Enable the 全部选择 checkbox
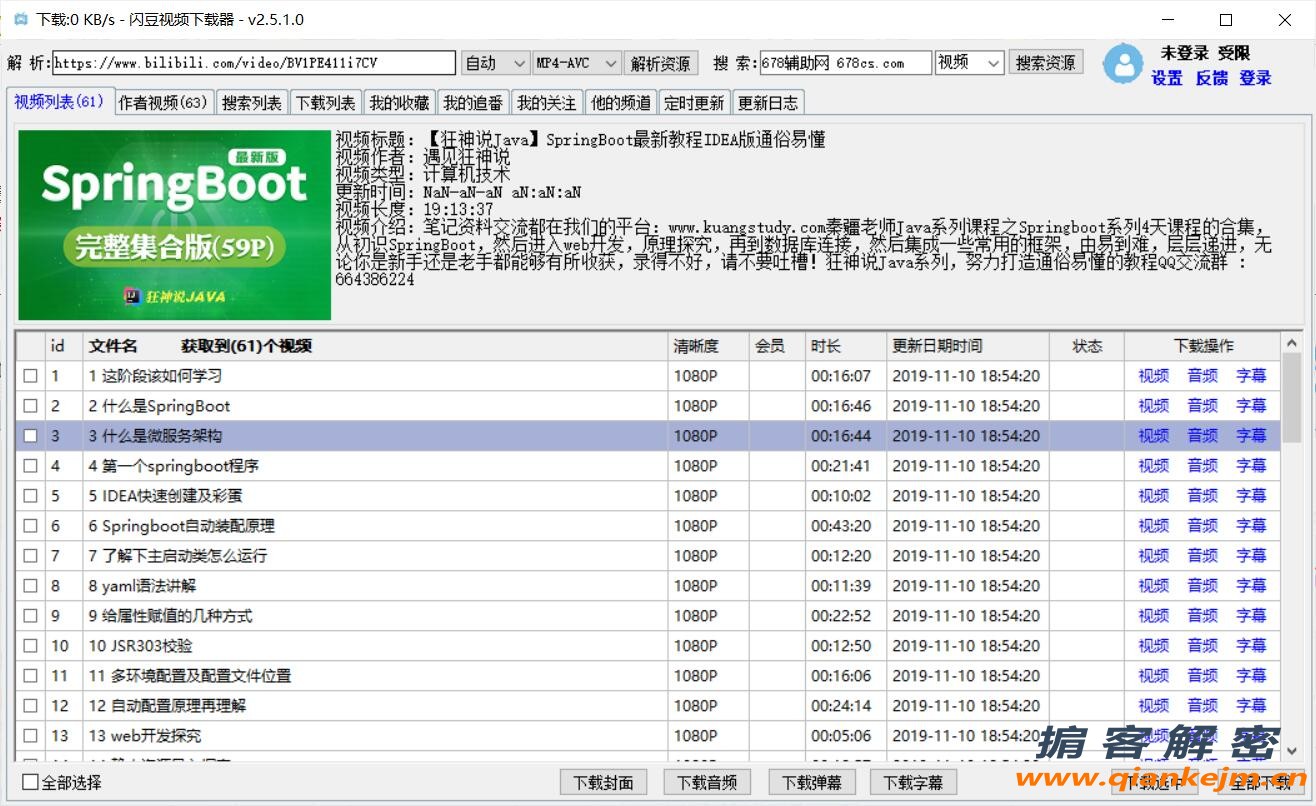Screen dimensions: 1316x806 click(x=30, y=782)
